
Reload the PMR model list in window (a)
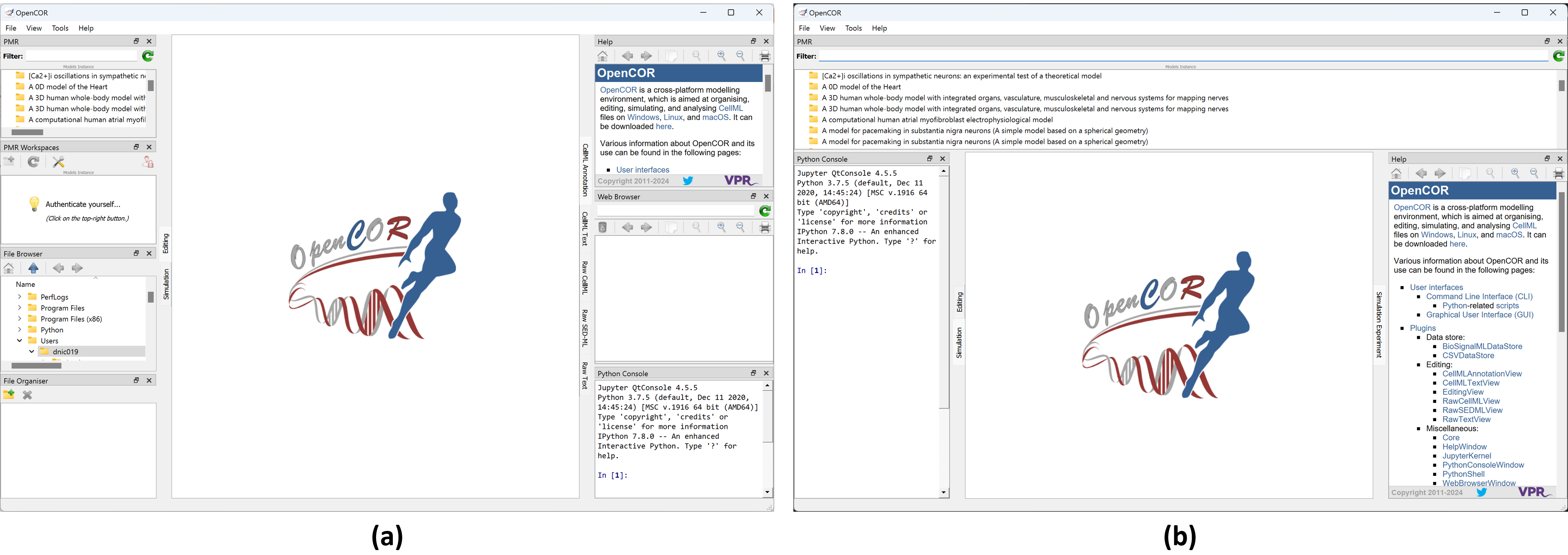click(148, 56)
